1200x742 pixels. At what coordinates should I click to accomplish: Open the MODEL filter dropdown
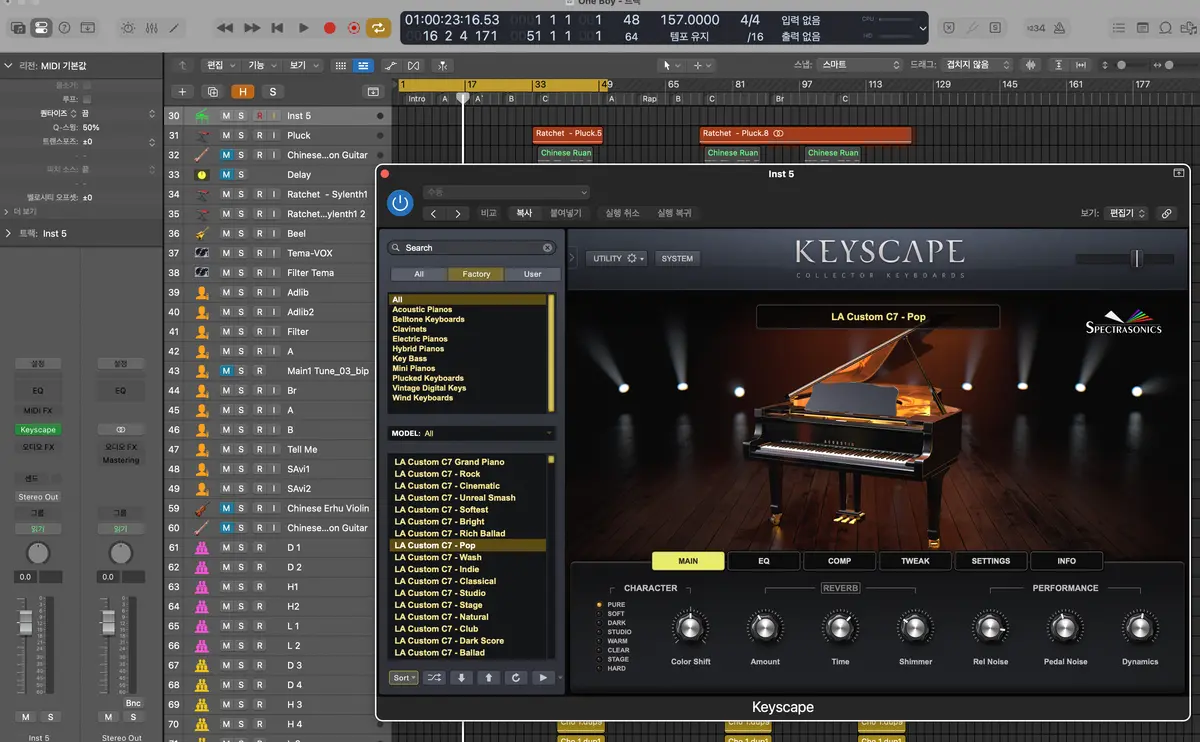tap(471, 434)
